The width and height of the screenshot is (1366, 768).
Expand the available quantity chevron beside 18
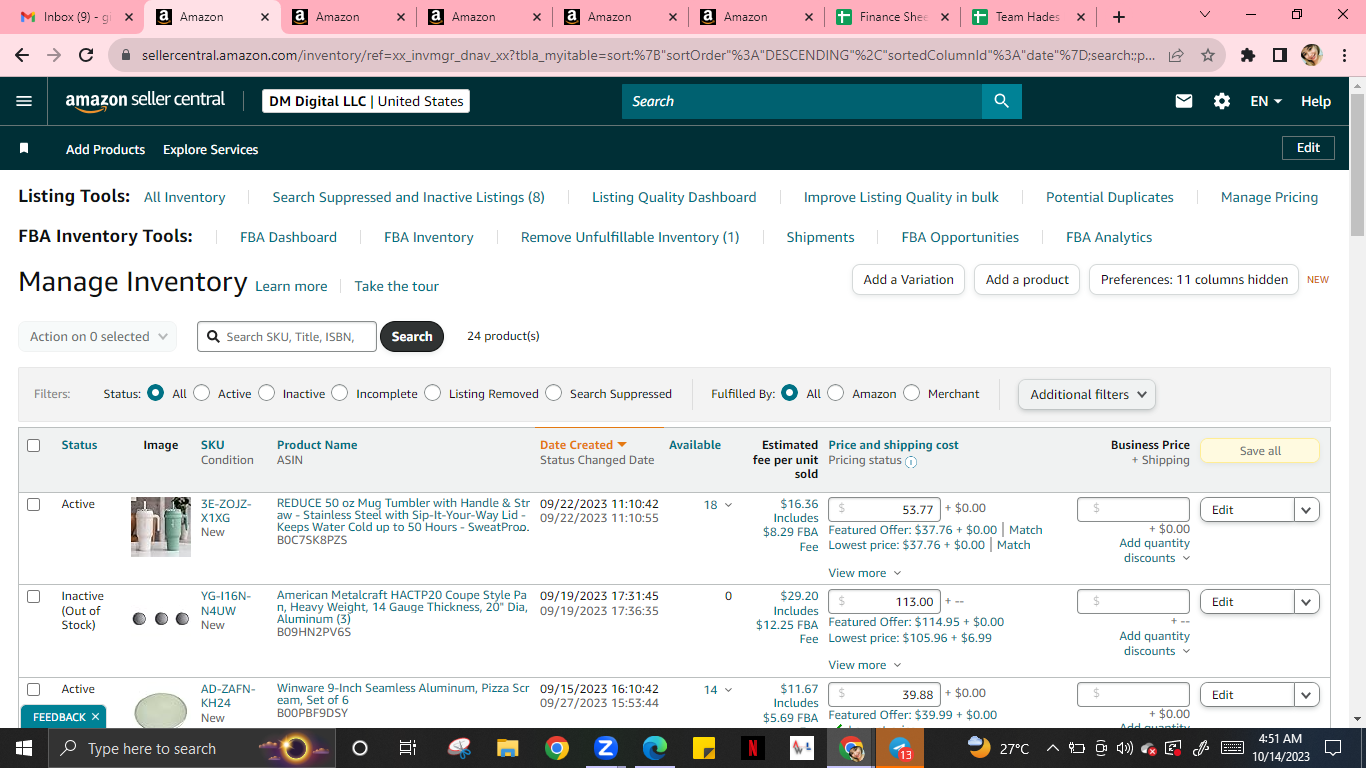click(x=728, y=506)
